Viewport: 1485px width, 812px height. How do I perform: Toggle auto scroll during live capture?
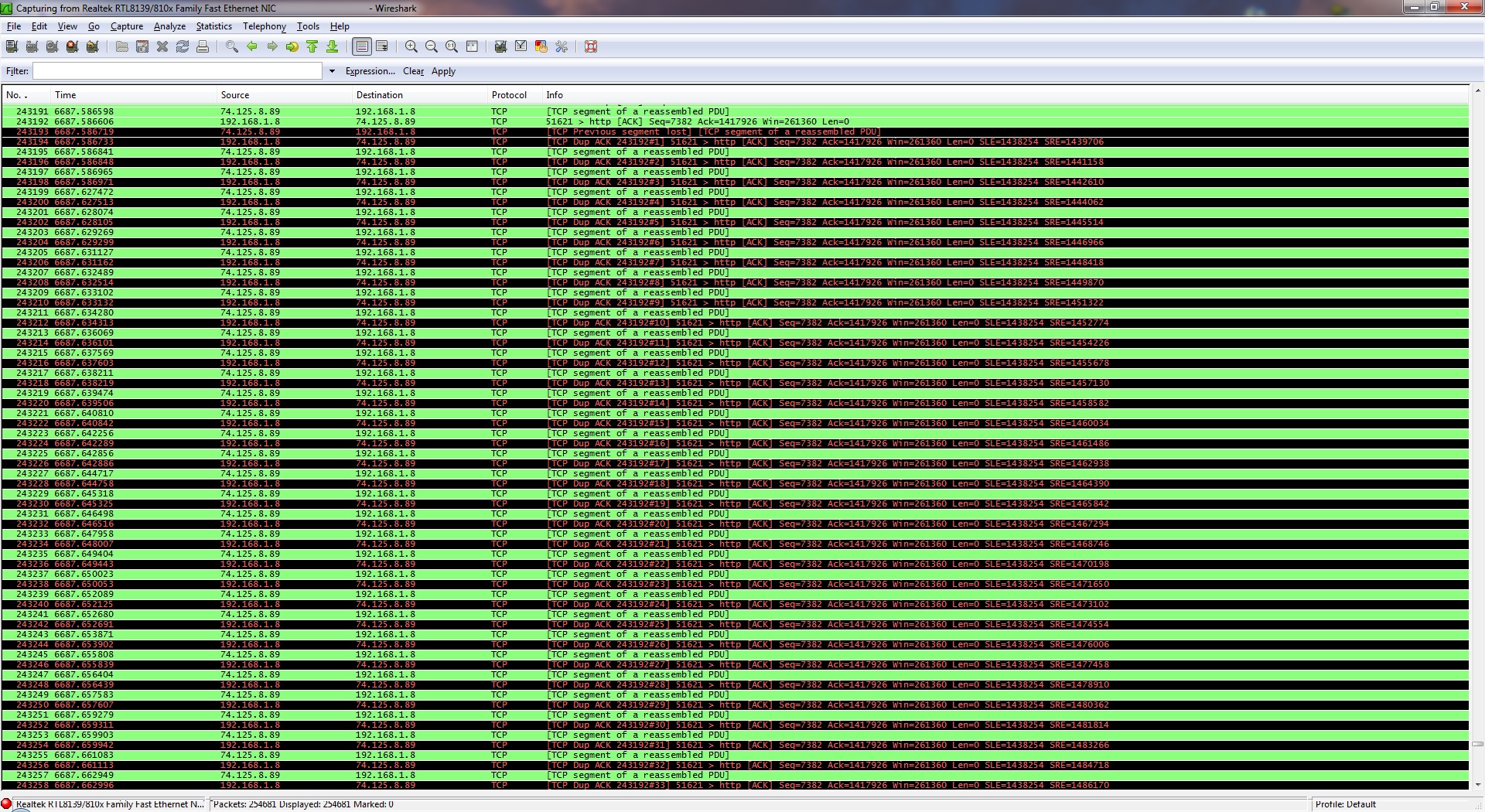tap(382, 46)
